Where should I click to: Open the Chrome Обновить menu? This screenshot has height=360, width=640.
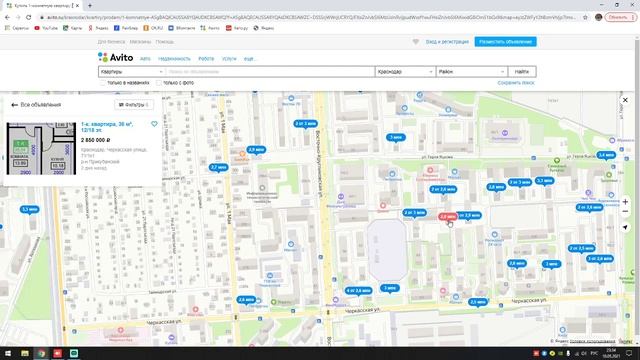(x=621, y=17)
